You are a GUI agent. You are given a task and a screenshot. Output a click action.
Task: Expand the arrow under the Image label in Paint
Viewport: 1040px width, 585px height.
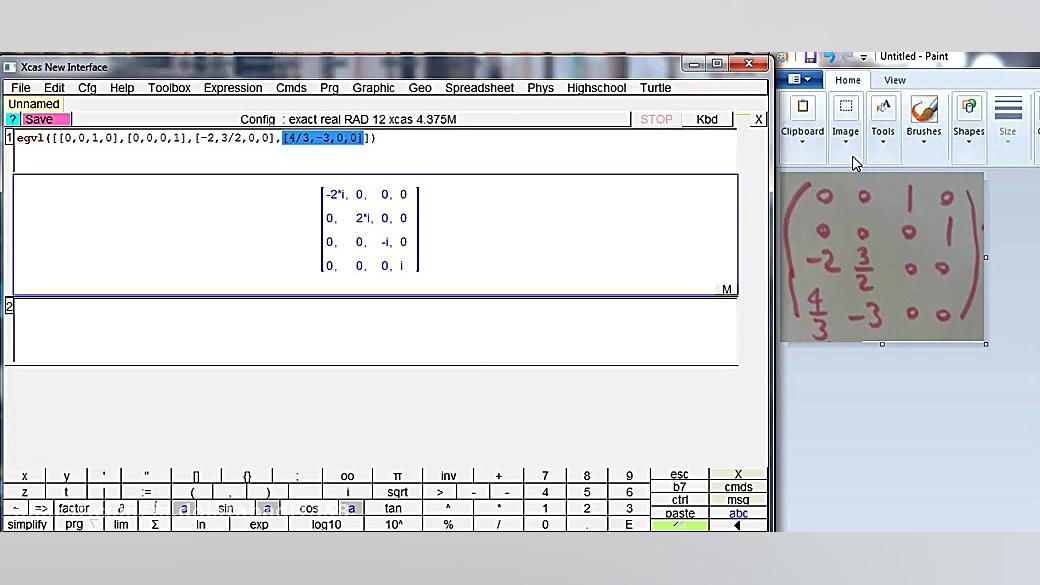[x=846, y=142]
